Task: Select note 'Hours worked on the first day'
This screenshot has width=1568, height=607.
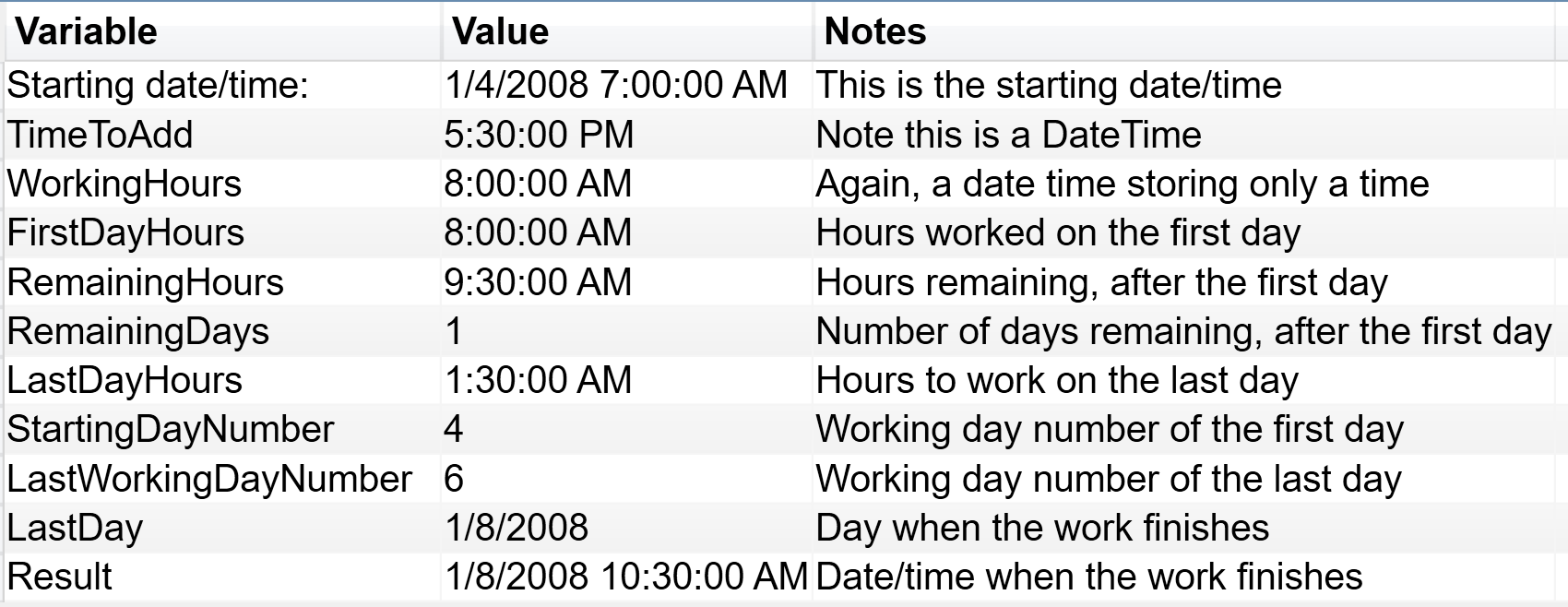Action: (1059, 233)
